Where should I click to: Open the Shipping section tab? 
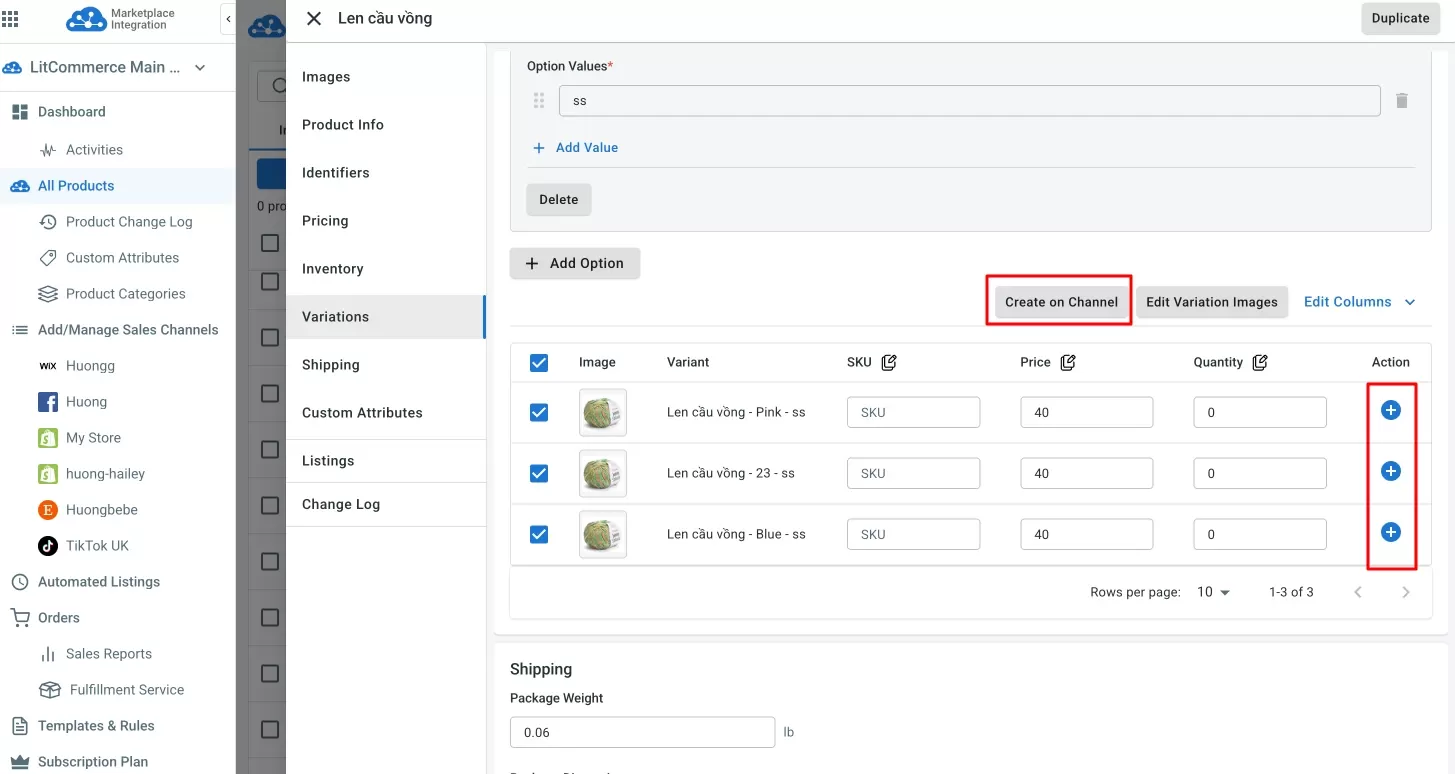385,365
